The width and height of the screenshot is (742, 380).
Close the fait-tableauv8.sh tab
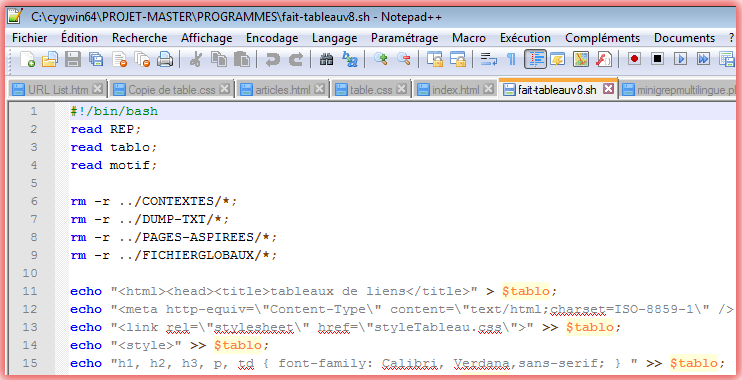(x=609, y=88)
